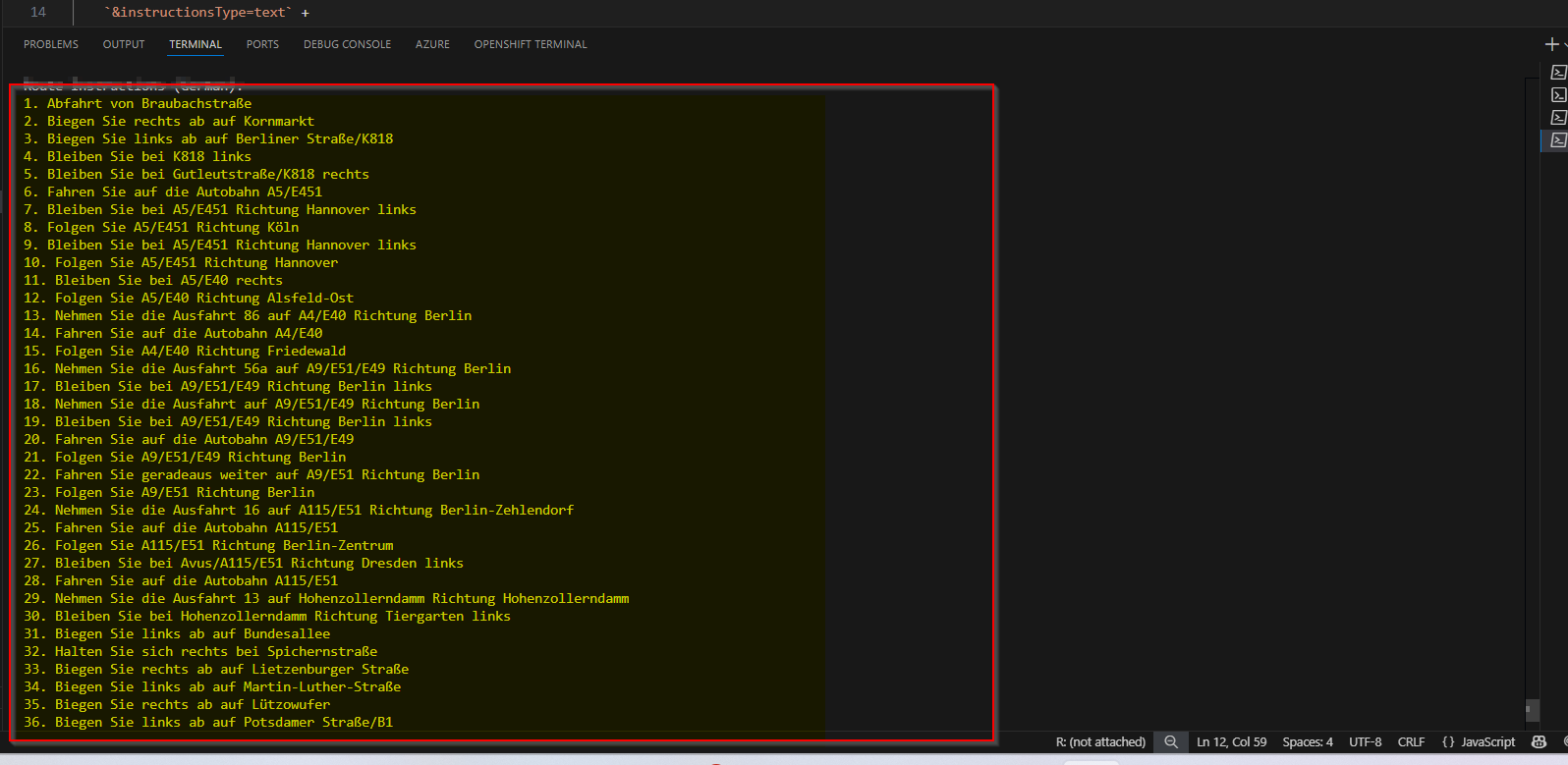Click line 35 with Lützowufer

(177, 704)
